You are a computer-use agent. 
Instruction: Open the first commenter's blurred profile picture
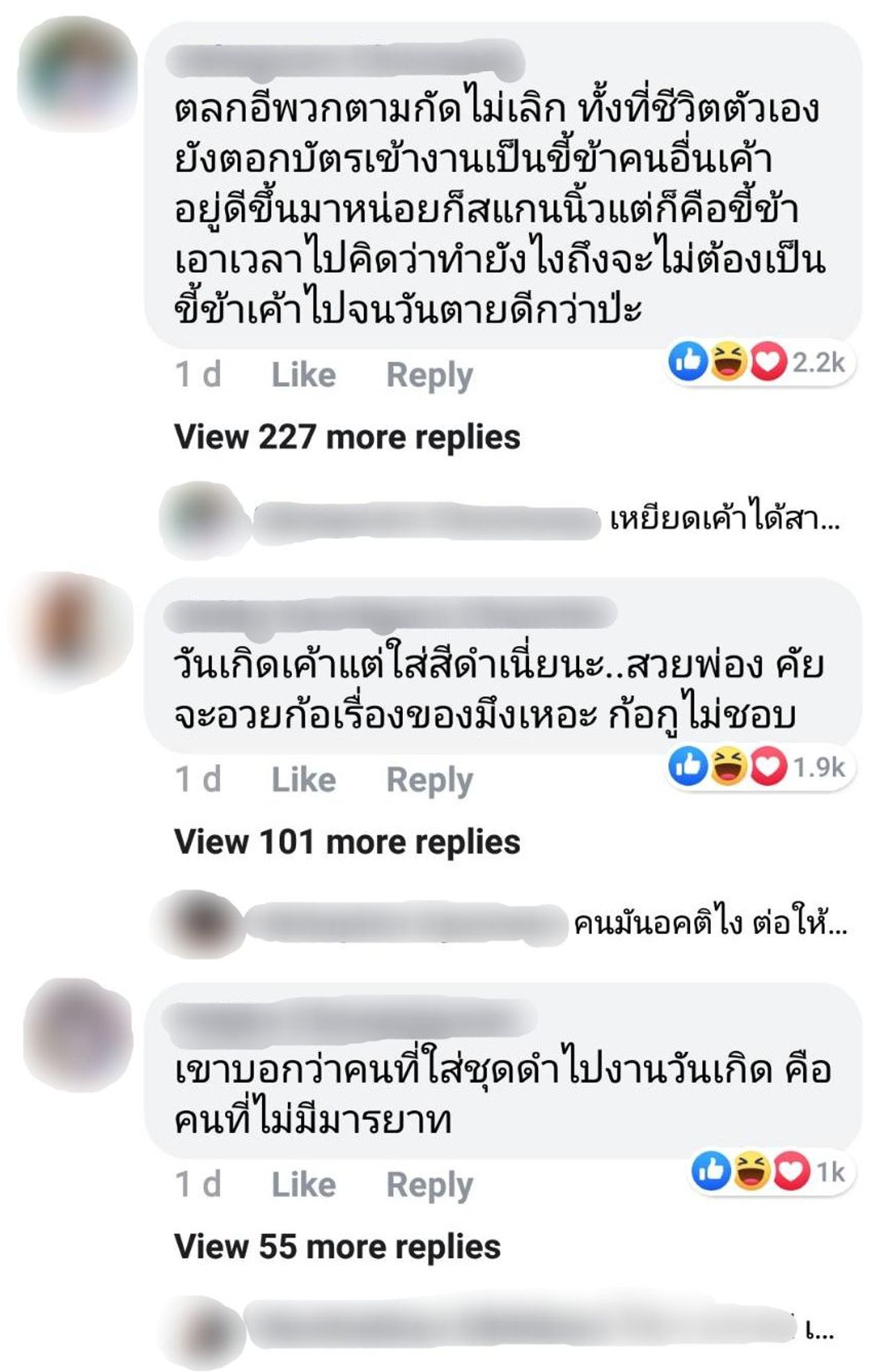point(77,73)
